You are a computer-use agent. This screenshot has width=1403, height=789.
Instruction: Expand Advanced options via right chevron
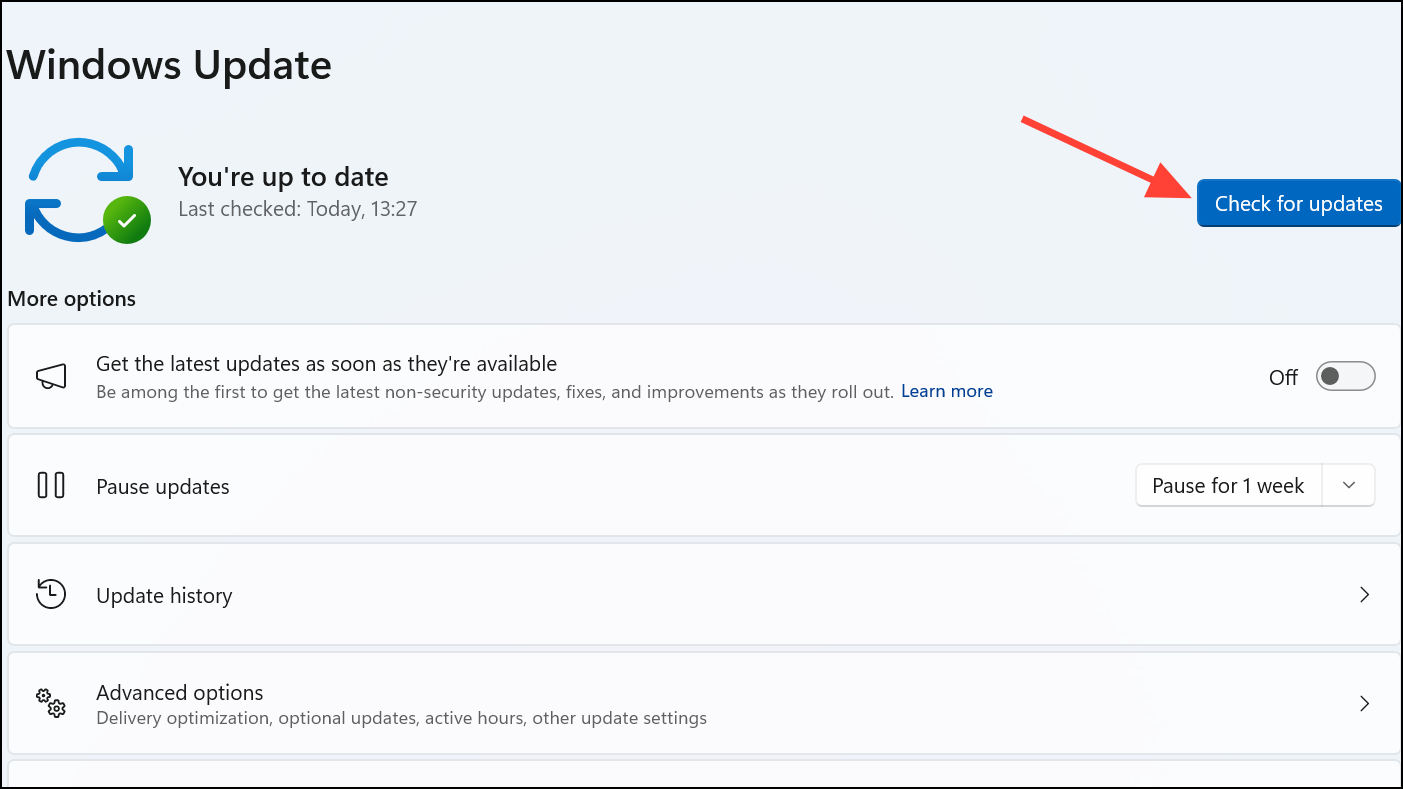click(1365, 703)
